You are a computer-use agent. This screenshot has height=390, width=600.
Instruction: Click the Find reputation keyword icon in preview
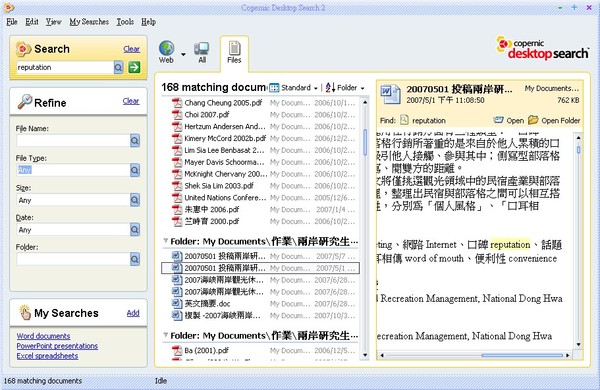click(404, 120)
